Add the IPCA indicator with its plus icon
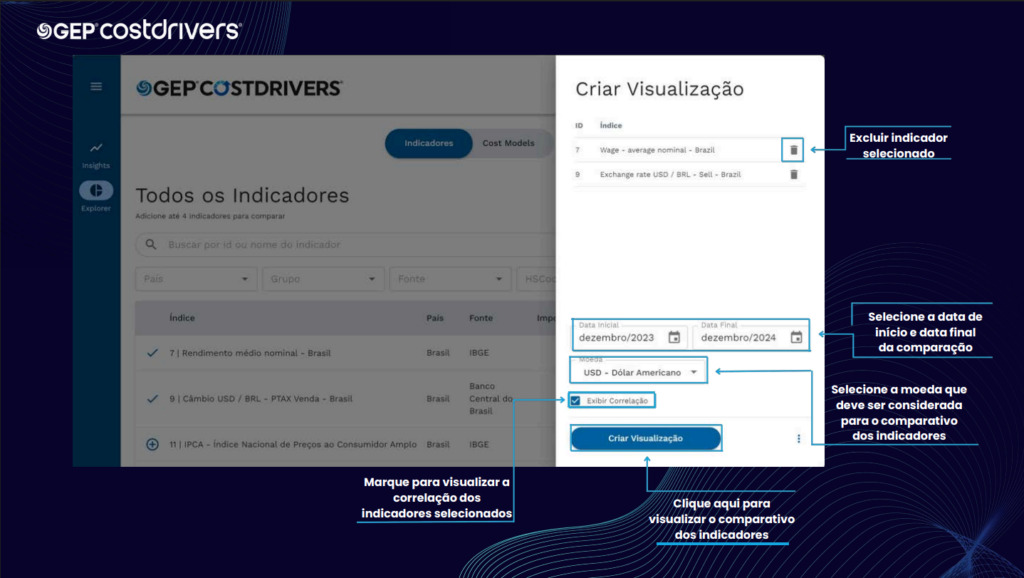 (x=152, y=444)
